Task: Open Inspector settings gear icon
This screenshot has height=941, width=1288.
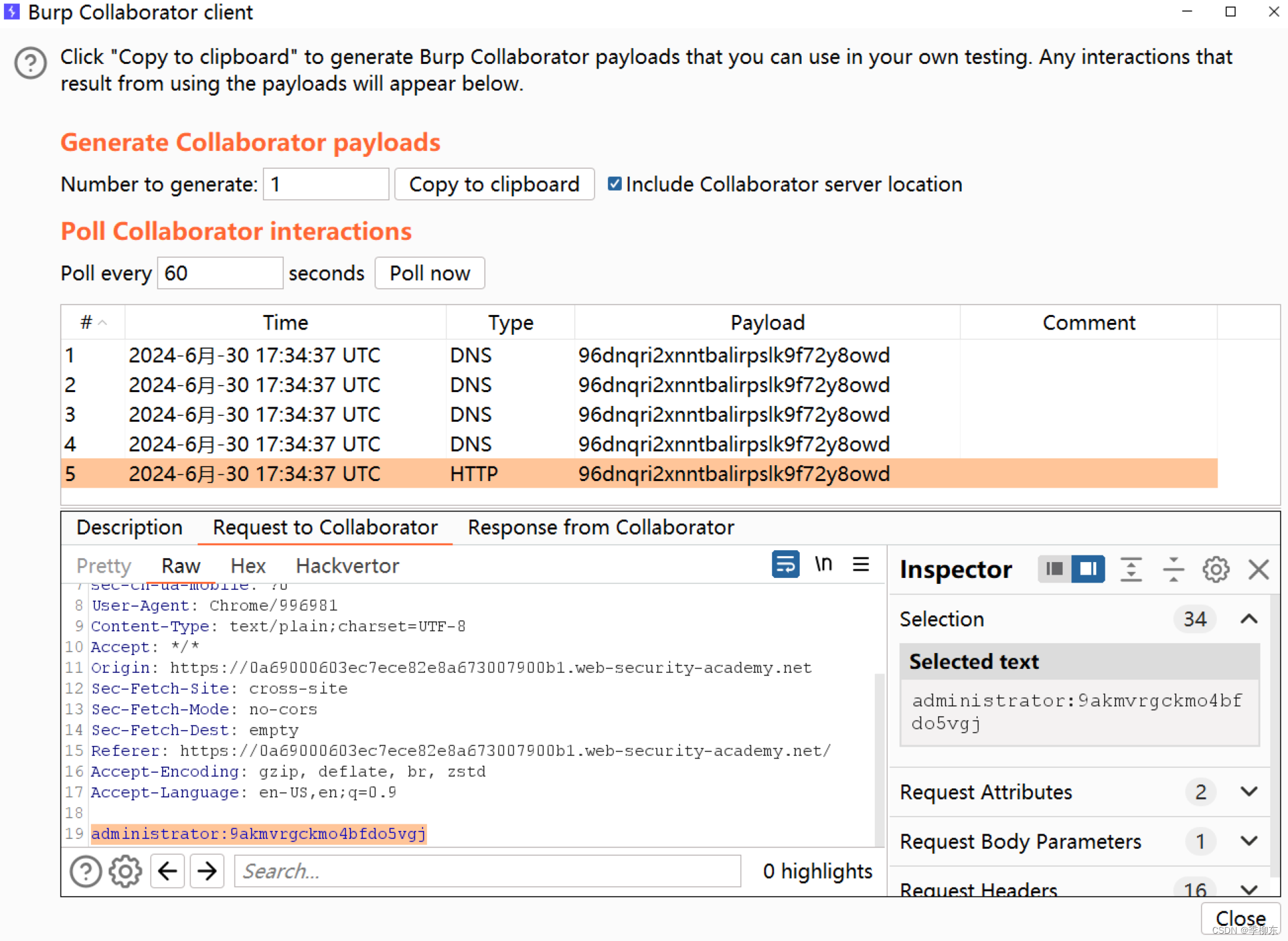Action: (x=1216, y=569)
